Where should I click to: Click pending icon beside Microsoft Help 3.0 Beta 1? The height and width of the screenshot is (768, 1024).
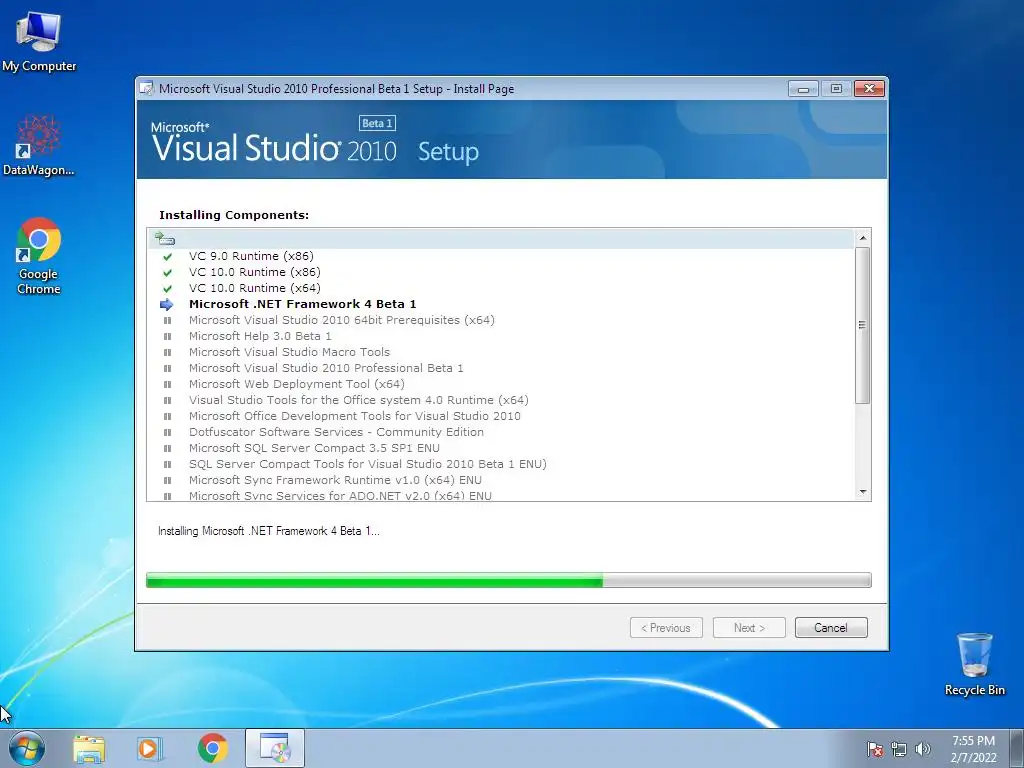(x=167, y=336)
